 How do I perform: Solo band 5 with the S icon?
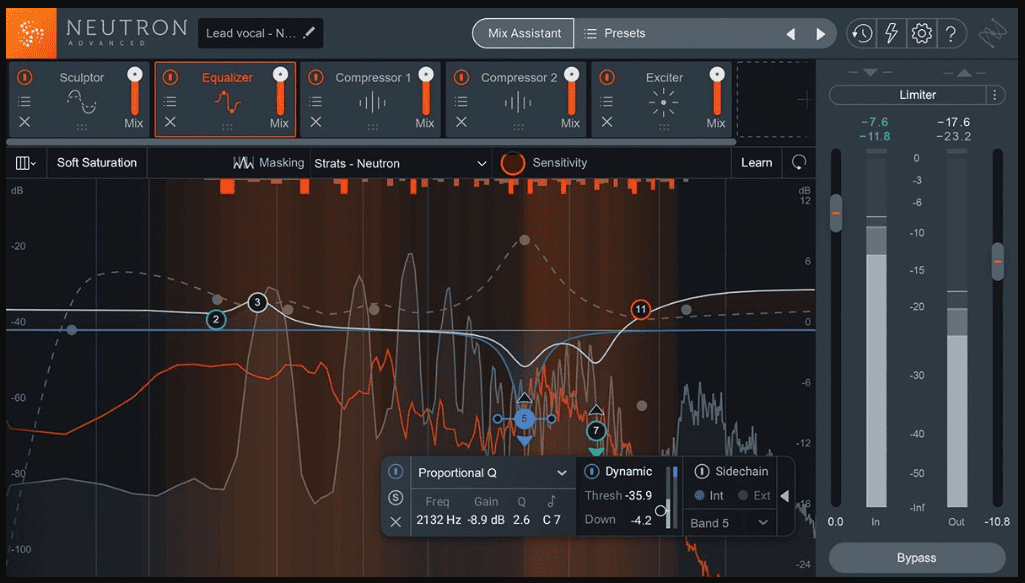pyautogui.click(x=395, y=498)
